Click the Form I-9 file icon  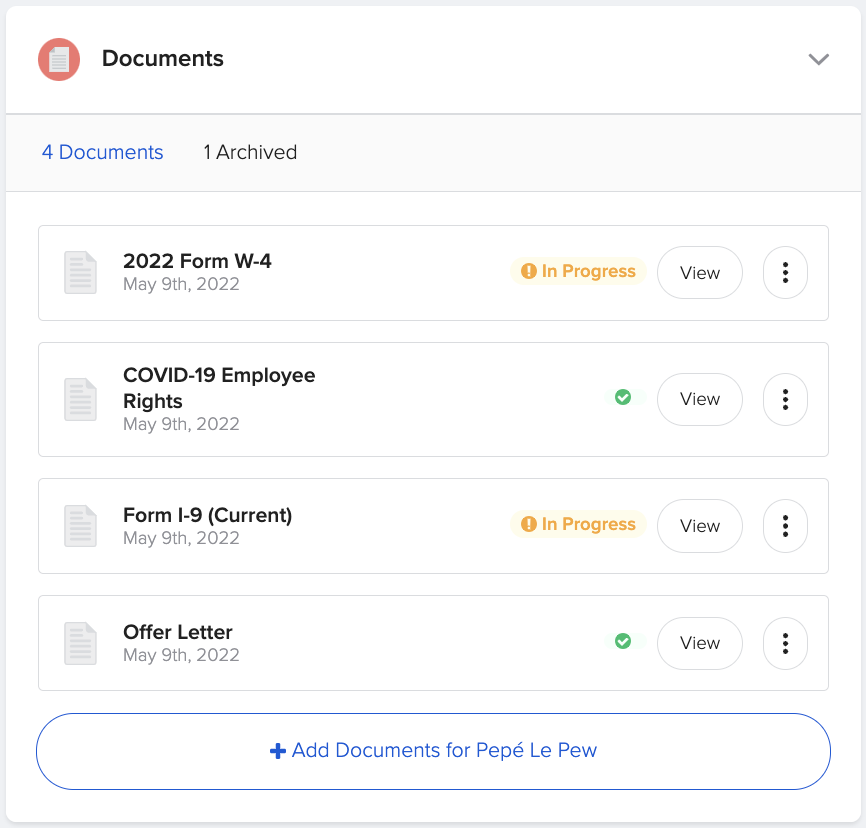coord(80,526)
